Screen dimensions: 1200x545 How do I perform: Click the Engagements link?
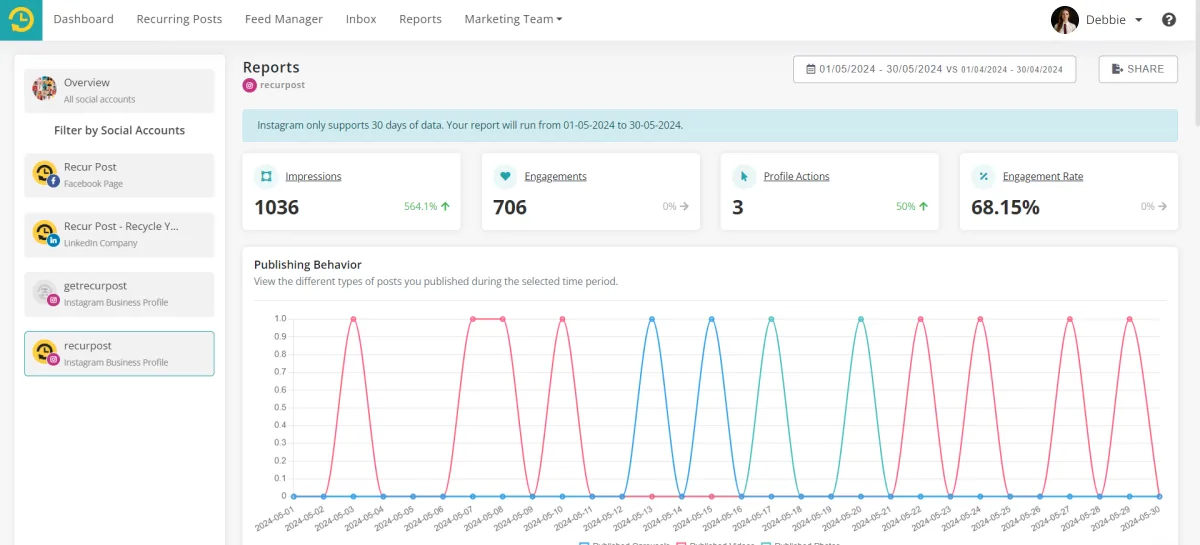(x=555, y=176)
